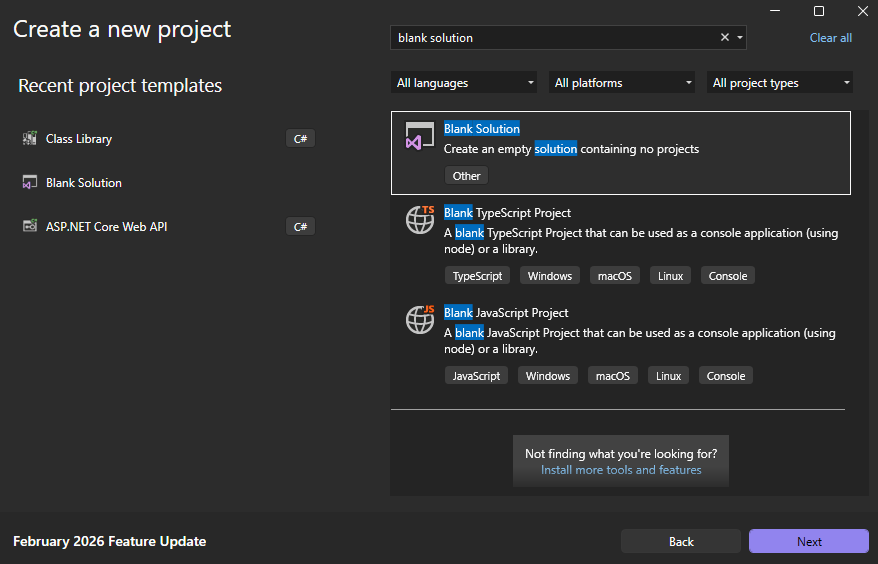
Task: Click the Blank JavaScript Project globe icon
Action: click(420, 319)
